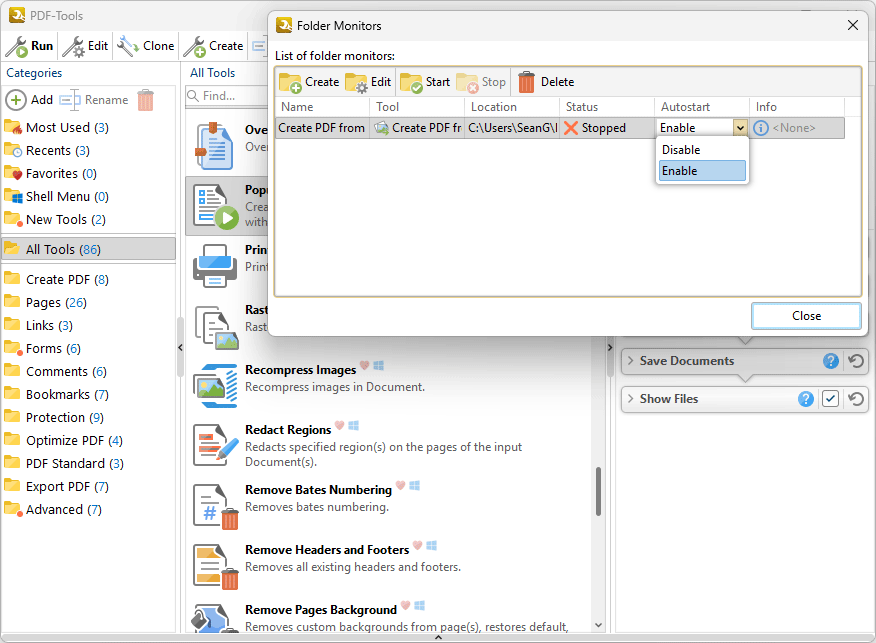Image resolution: width=876 pixels, height=643 pixels.
Task: Click the Info icon in monitor row
Action: click(x=760, y=128)
